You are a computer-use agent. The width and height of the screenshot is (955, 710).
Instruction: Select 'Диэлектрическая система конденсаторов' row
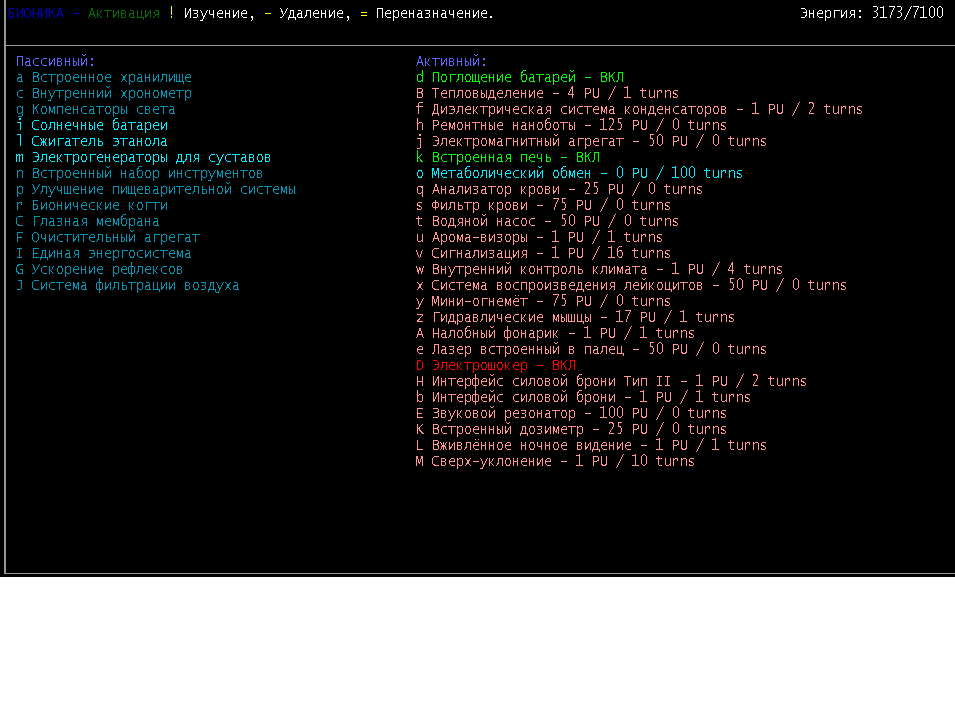tap(639, 110)
